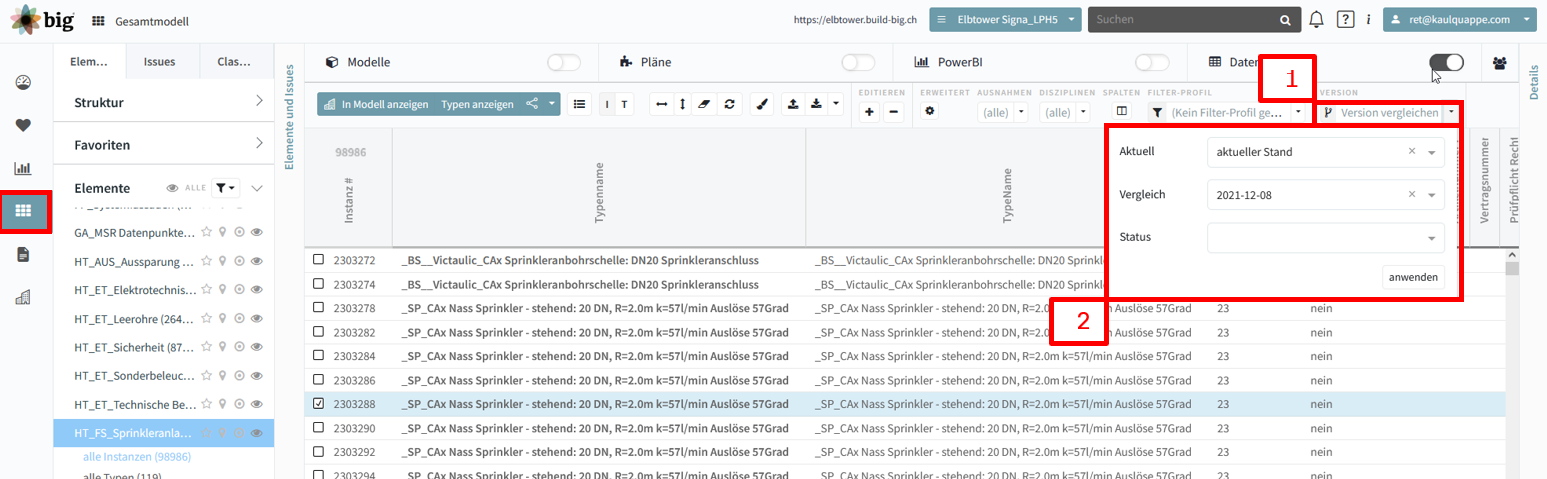This screenshot has height=479, width=1547.
Task: Click the pin icon on HT_ET_Sicherheit row
Action: (x=223, y=348)
